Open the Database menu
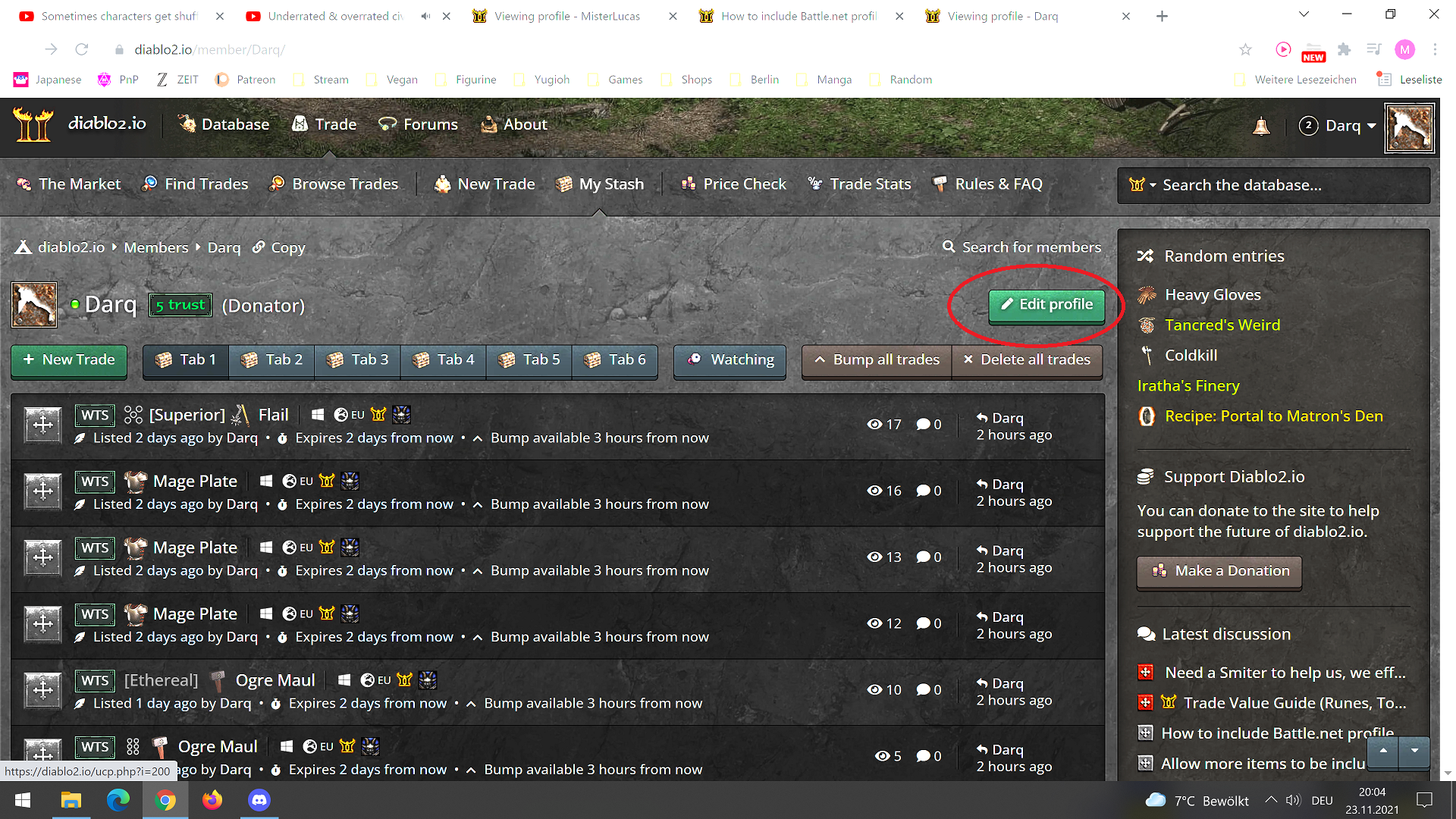Viewport: 1456px width, 819px height. (x=224, y=124)
